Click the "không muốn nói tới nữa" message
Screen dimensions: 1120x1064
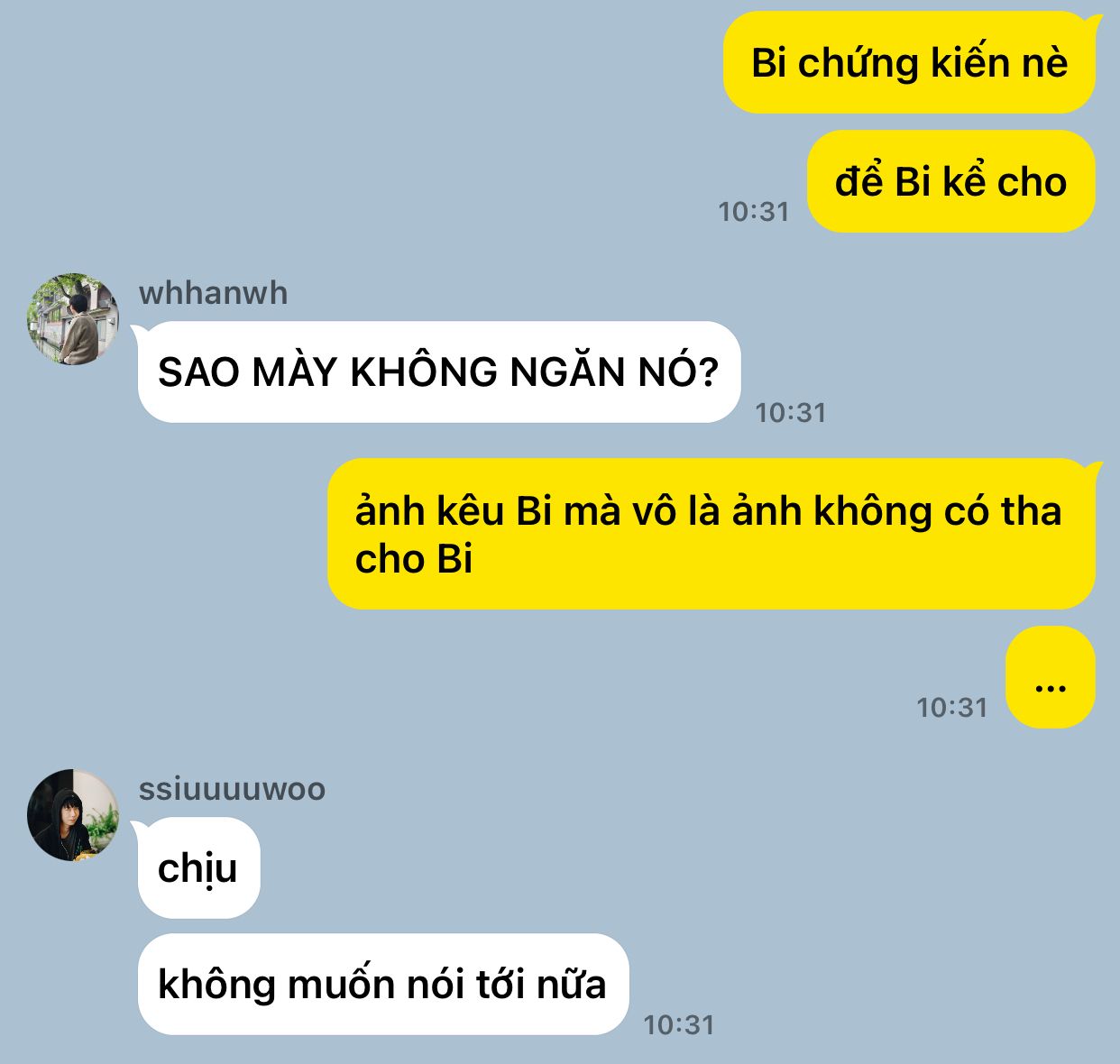click(382, 984)
